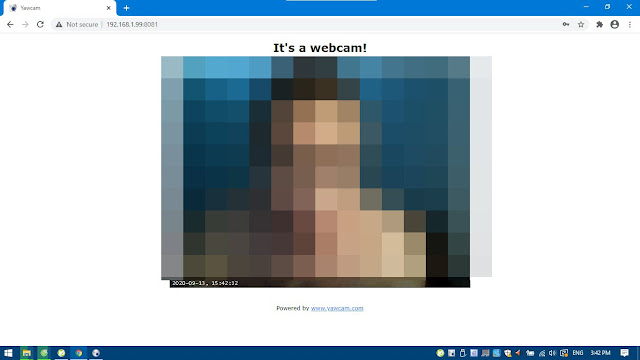Click the webcam stream image

pyautogui.click(x=320, y=171)
